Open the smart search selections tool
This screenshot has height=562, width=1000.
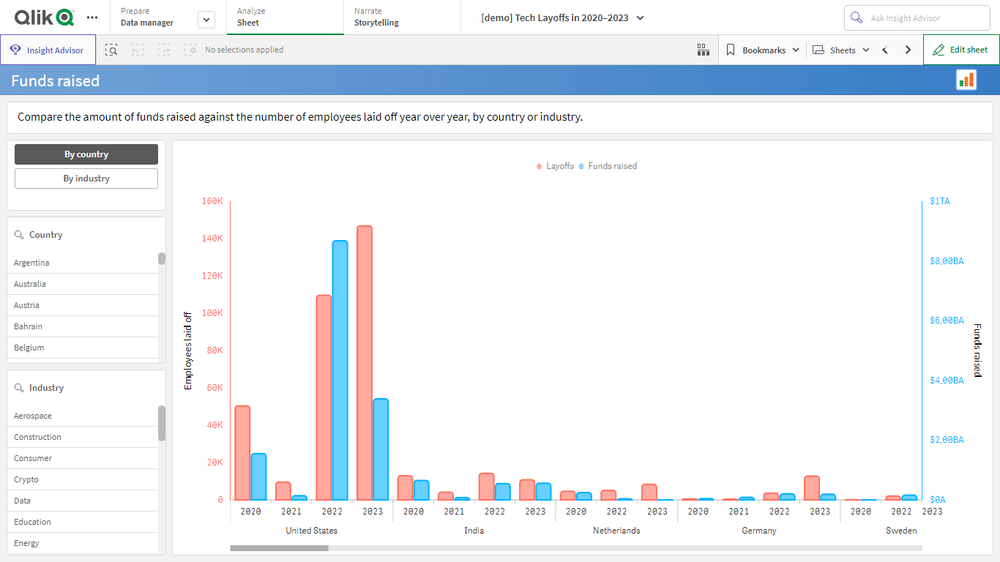tap(112, 50)
